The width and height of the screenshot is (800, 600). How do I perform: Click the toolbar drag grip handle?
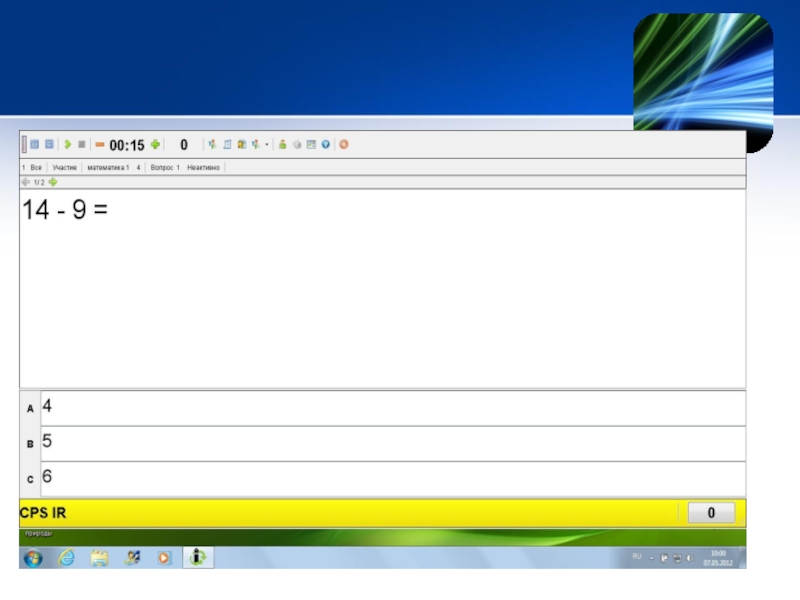pos(24,144)
